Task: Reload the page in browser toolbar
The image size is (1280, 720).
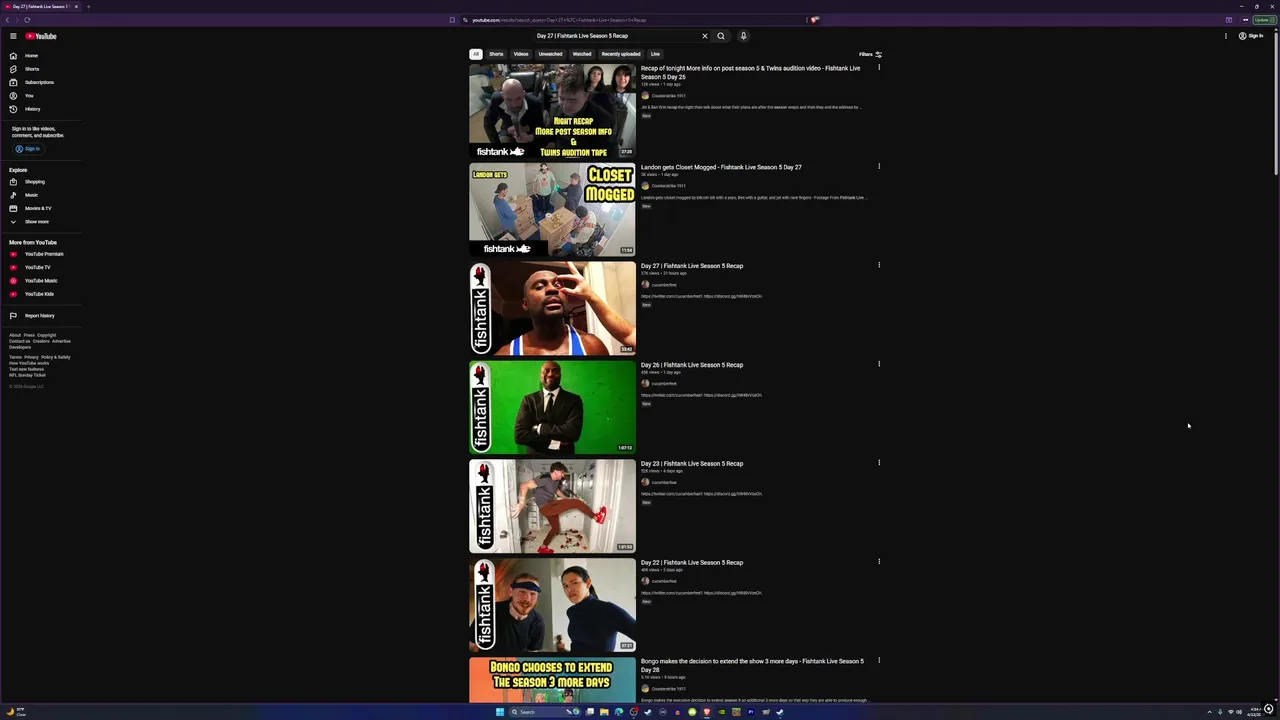Action: click(27, 20)
